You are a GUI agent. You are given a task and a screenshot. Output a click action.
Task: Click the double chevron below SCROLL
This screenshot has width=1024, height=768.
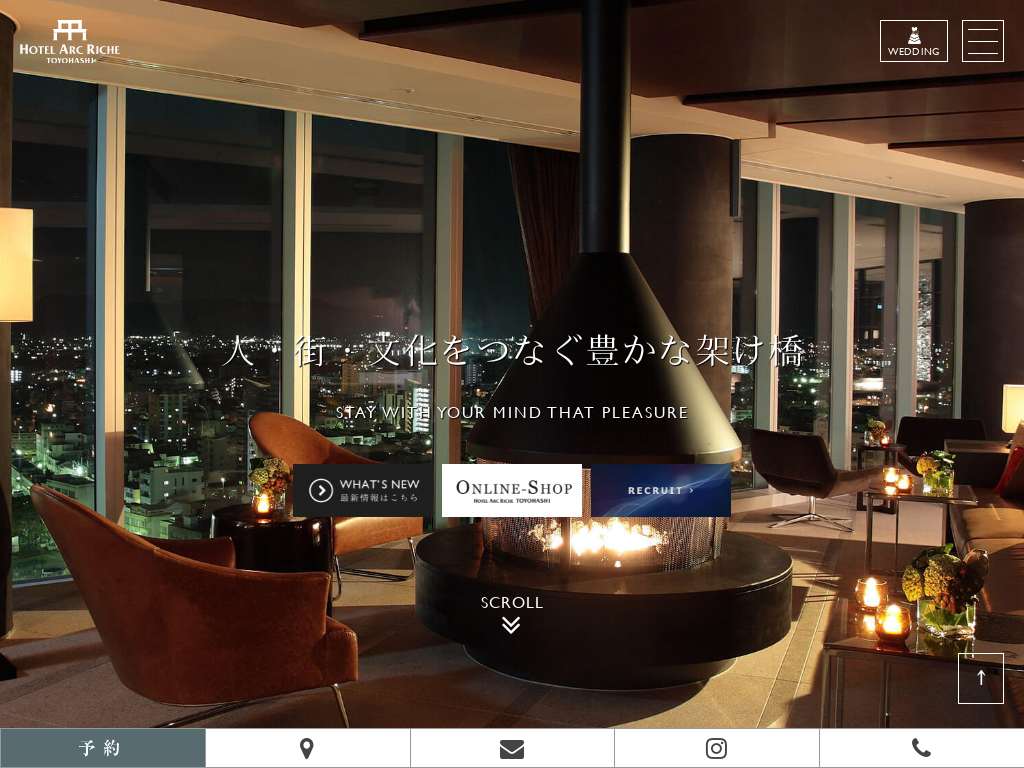tap(511, 625)
